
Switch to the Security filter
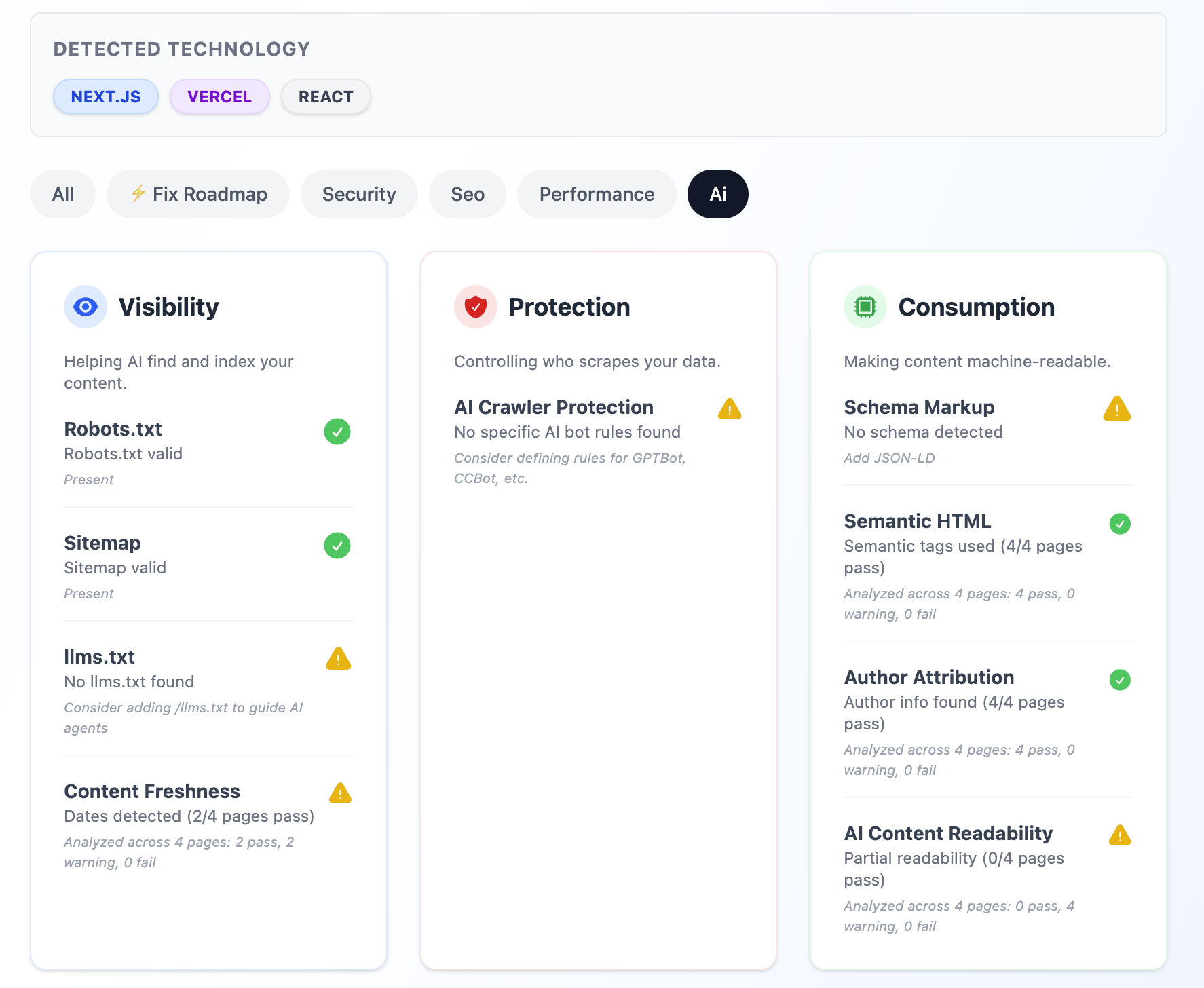click(x=359, y=194)
